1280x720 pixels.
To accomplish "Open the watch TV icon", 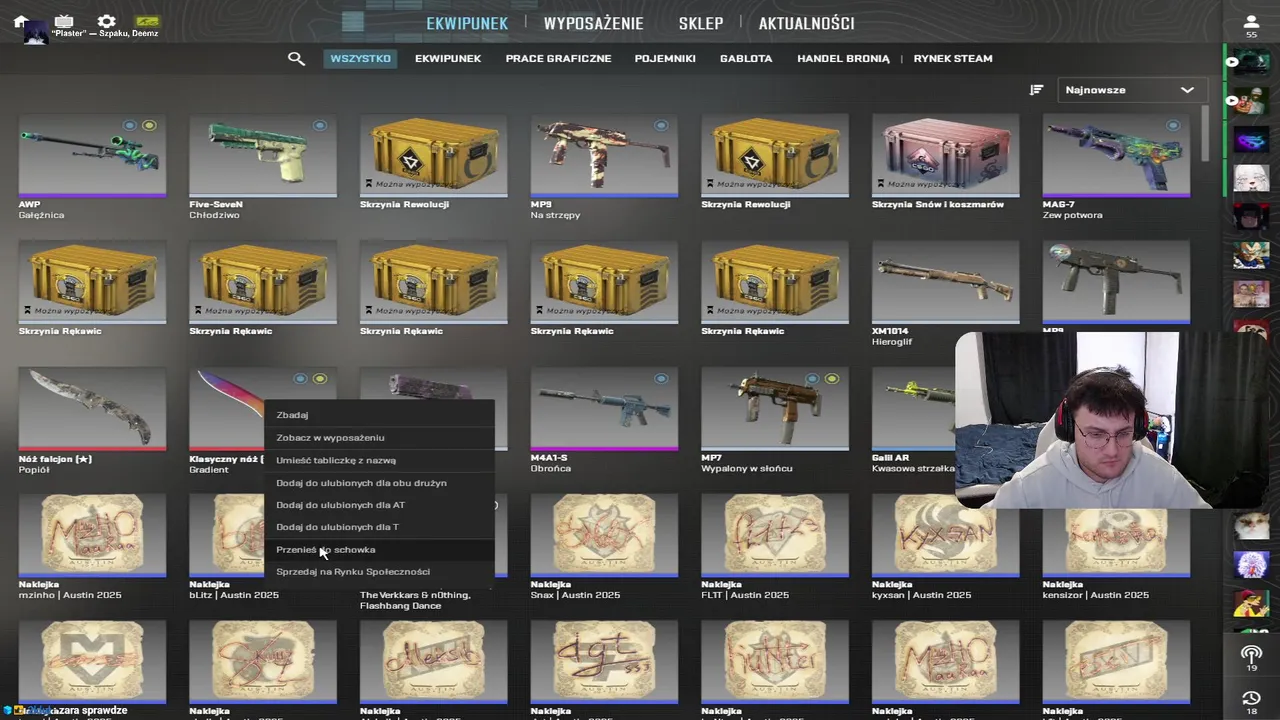I will coord(64,21).
